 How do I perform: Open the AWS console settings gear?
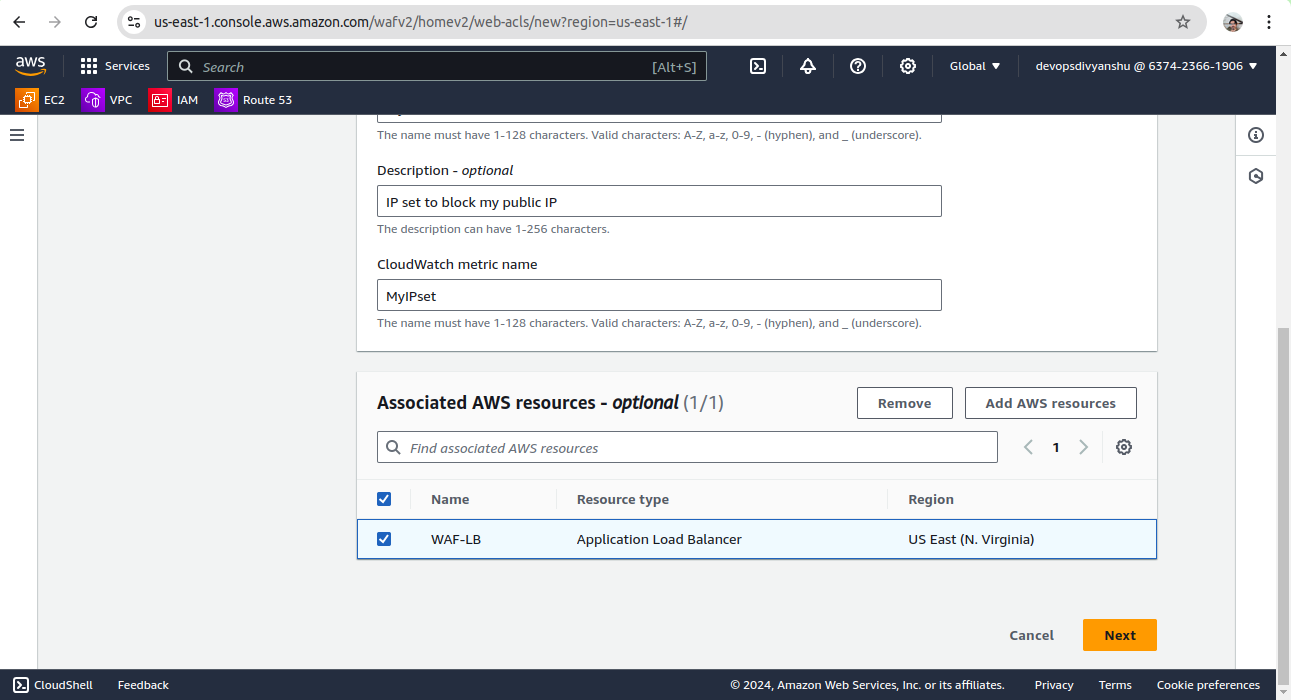pyautogui.click(x=908, y=66)
